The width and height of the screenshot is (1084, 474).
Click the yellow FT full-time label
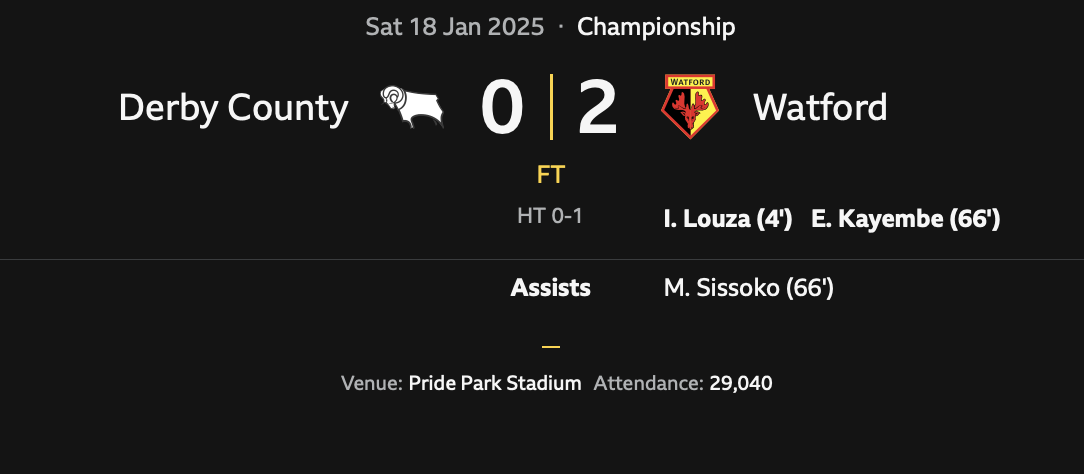click(551, 175)
